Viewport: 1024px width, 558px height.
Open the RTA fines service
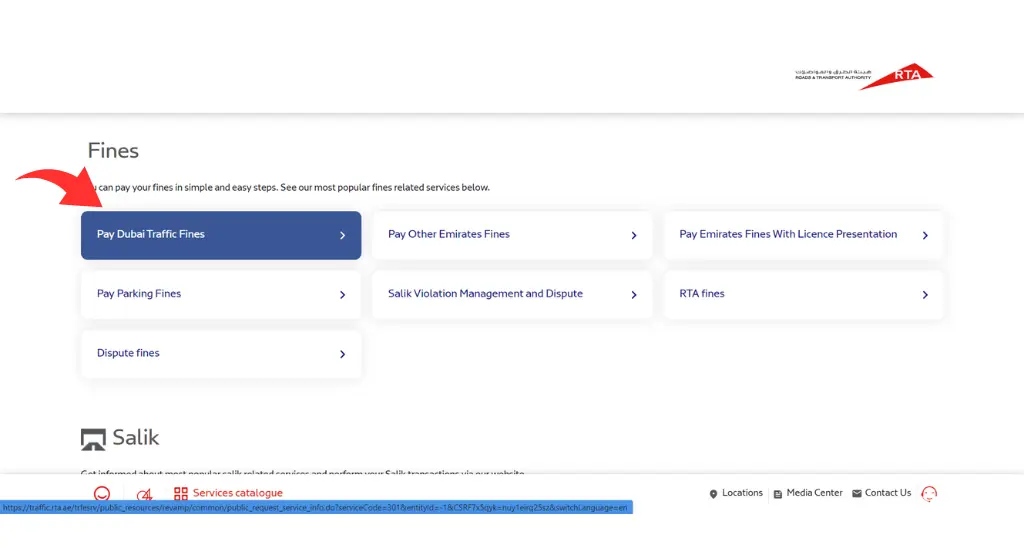click(x=803, y=295)
